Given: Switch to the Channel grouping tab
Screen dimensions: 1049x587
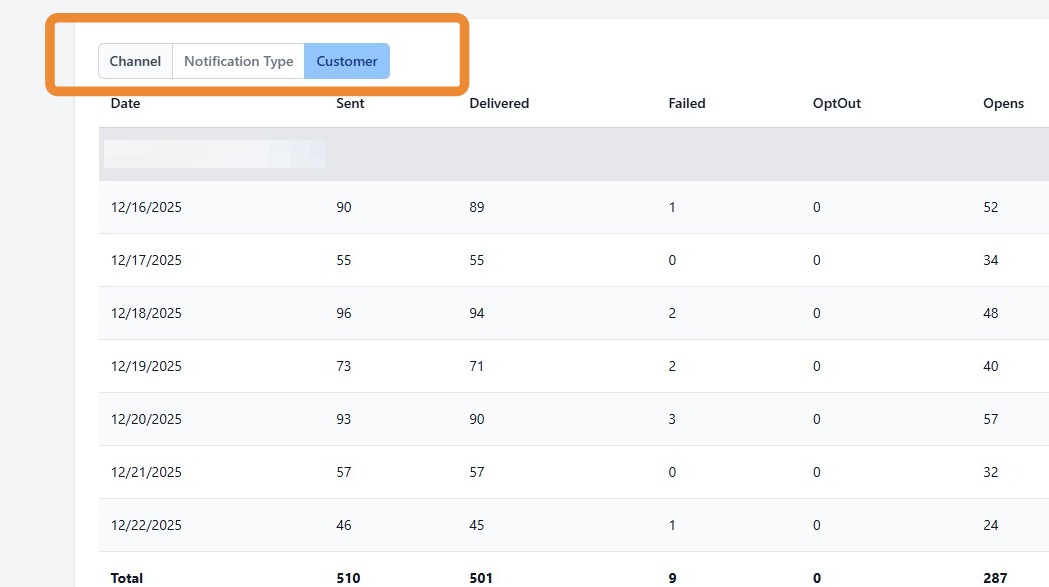Looking at the screenshot, I should coord(135,61).
